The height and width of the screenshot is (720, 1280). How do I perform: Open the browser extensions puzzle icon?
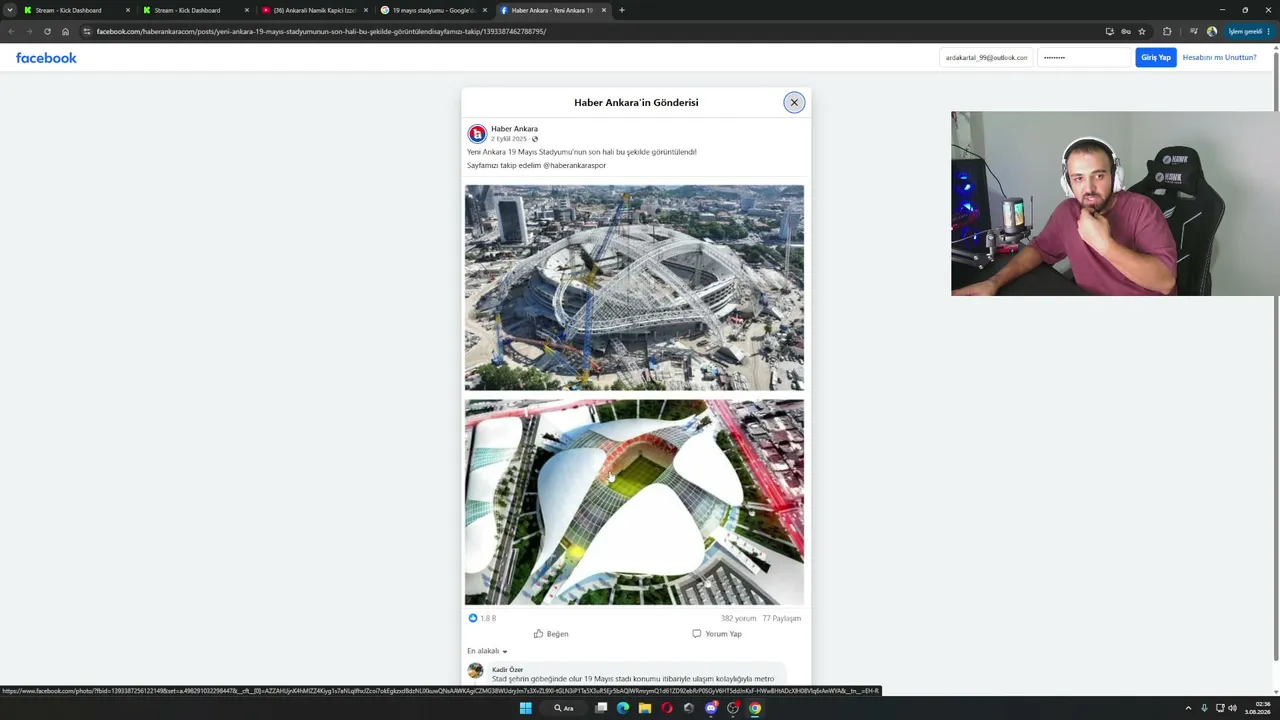point(1167,31)
